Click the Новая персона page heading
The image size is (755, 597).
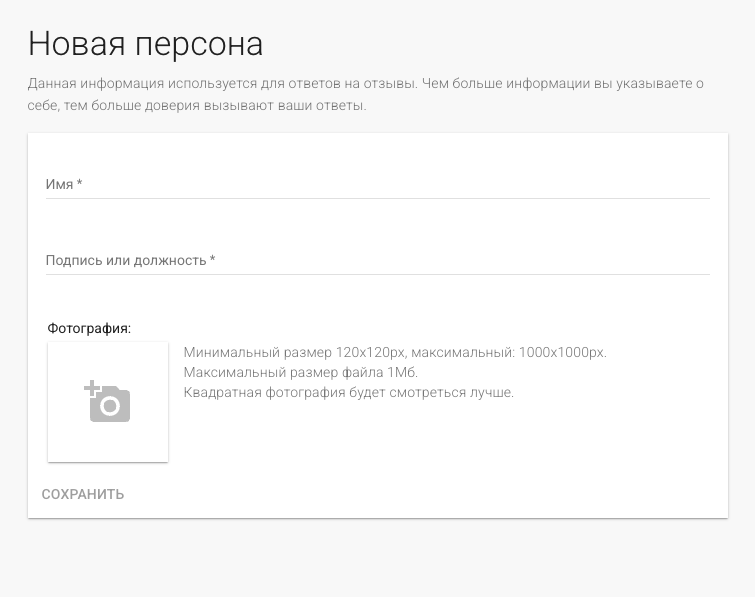pyautogui.click(x=145, y=44)
